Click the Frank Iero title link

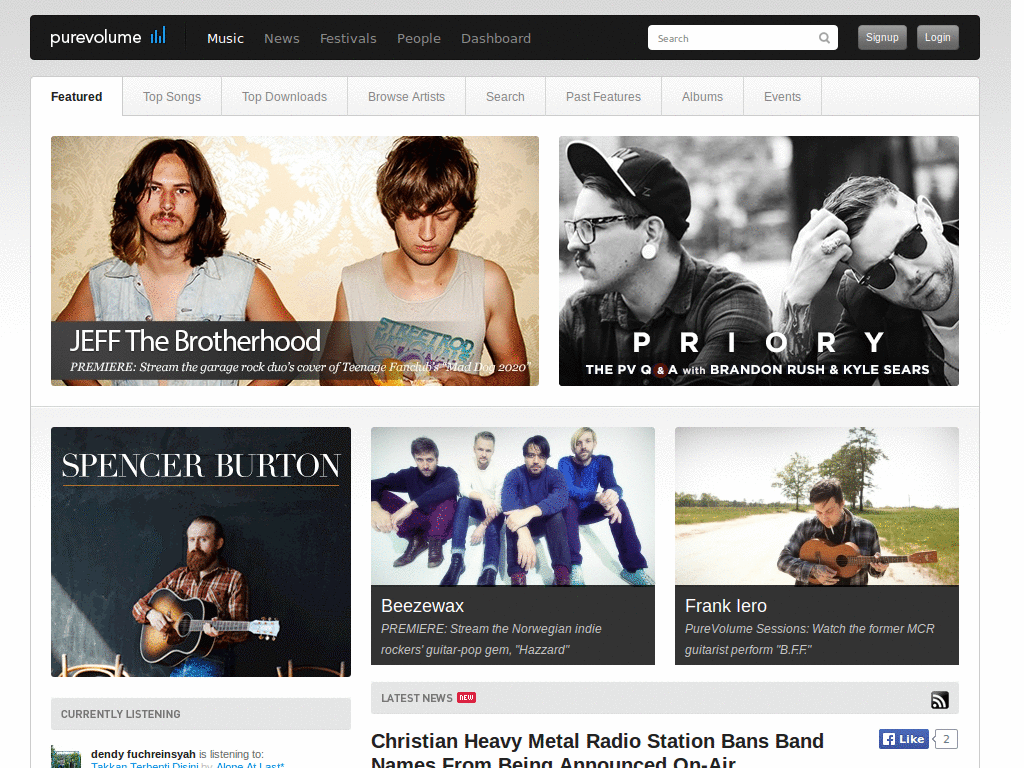click(x=726, y=606)
